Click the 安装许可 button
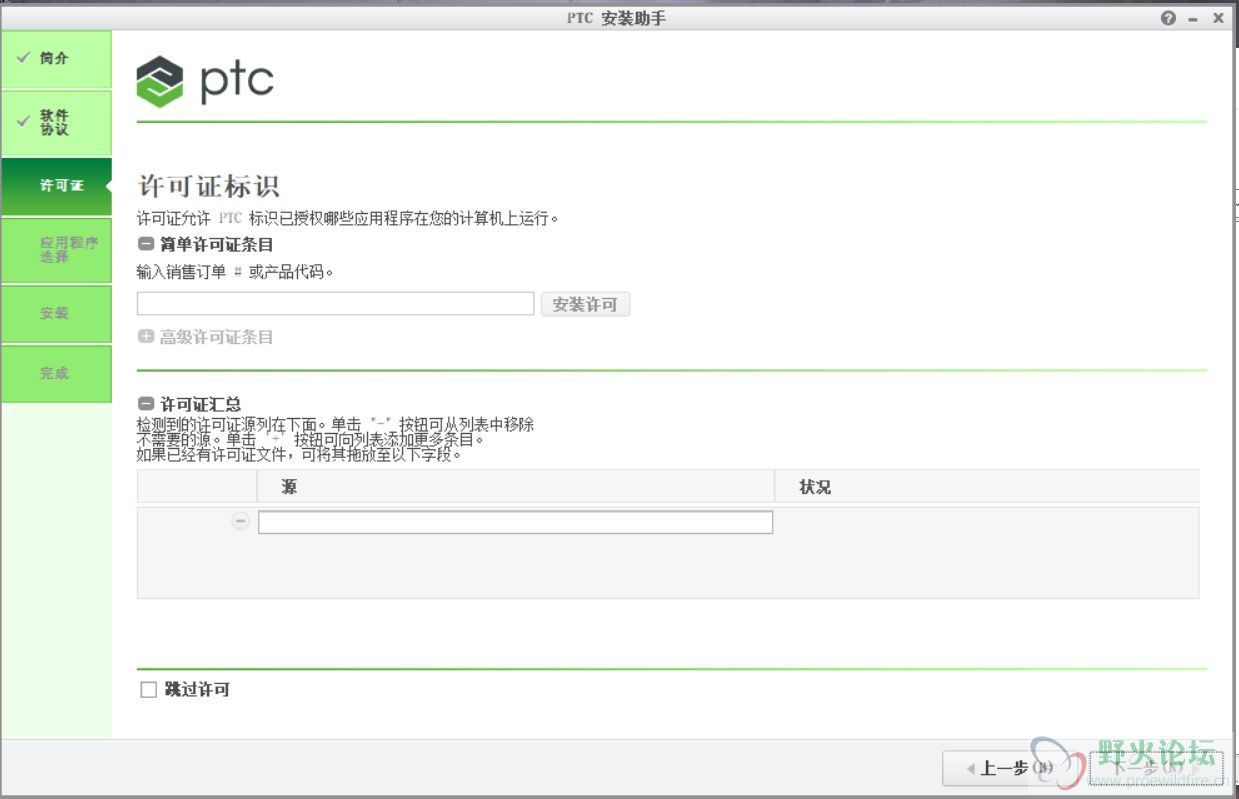Screen dimensions: 1239x799 585,304
